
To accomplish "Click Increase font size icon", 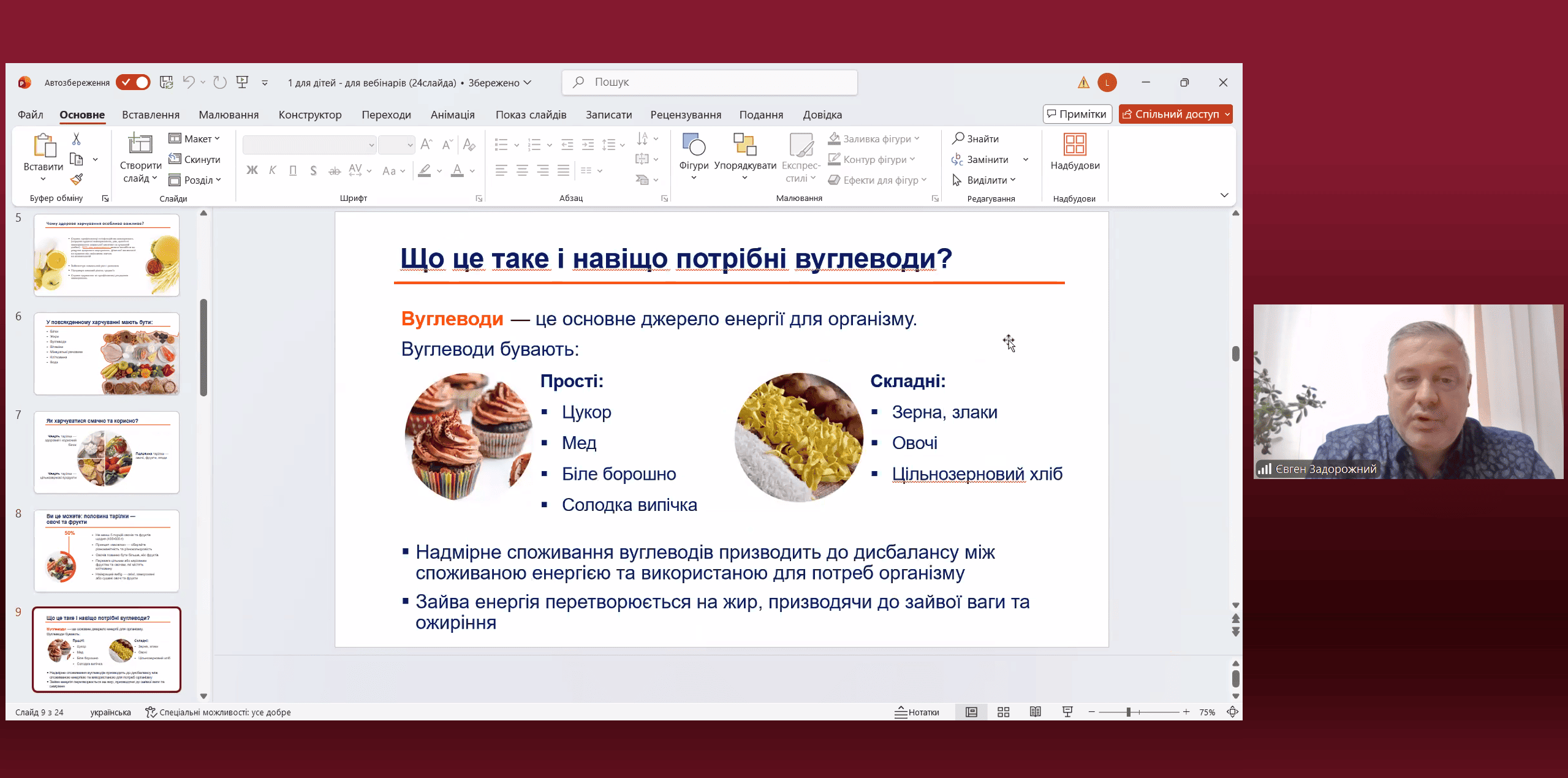I will tap(427, 145).
